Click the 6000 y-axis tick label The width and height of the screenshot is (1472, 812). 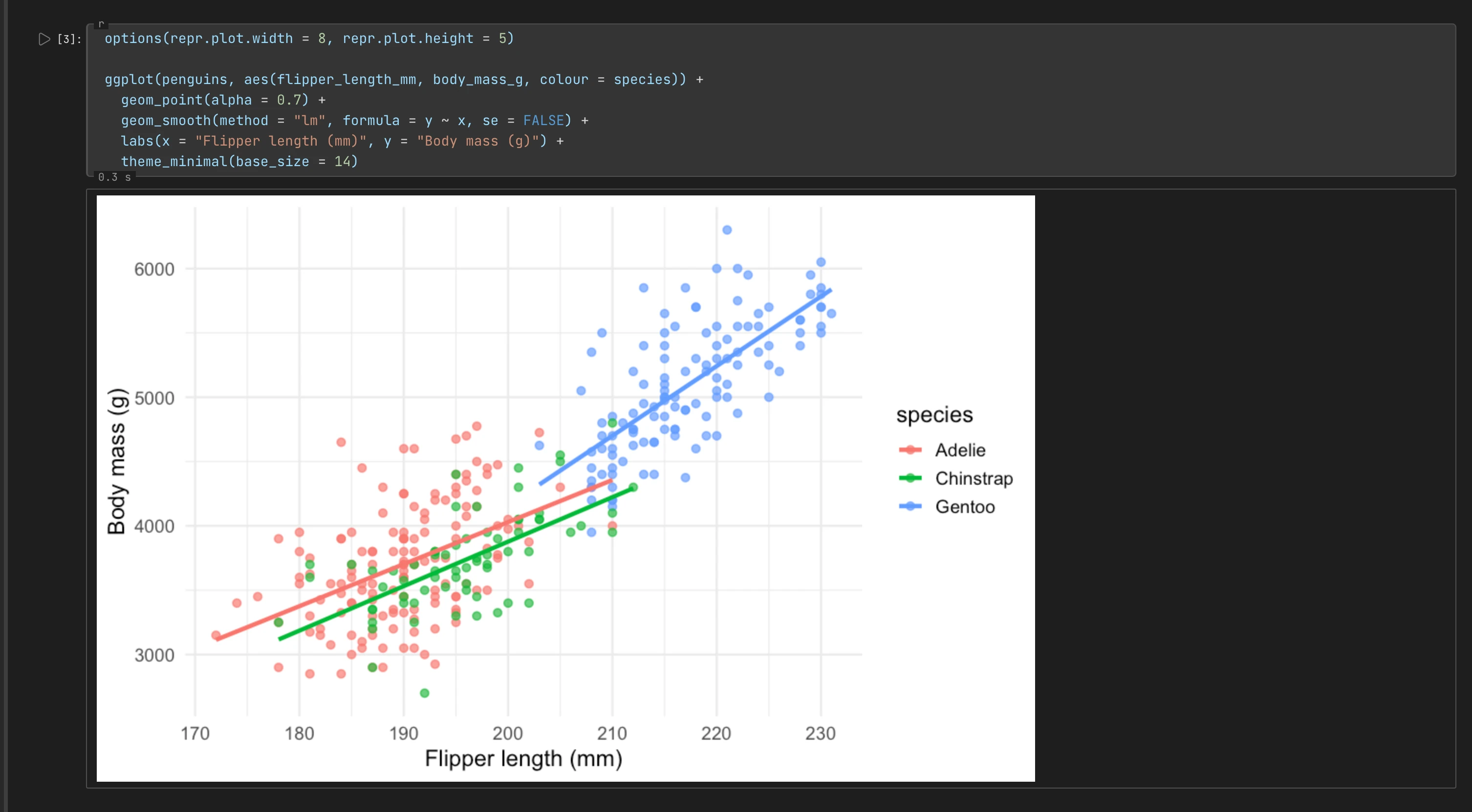click(x=154, y=269)
